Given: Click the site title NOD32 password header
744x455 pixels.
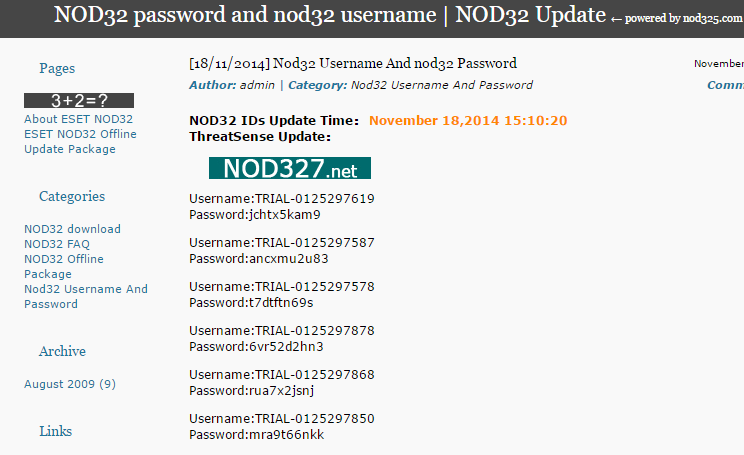Looking at the screenshot, I should coord(330,15).
